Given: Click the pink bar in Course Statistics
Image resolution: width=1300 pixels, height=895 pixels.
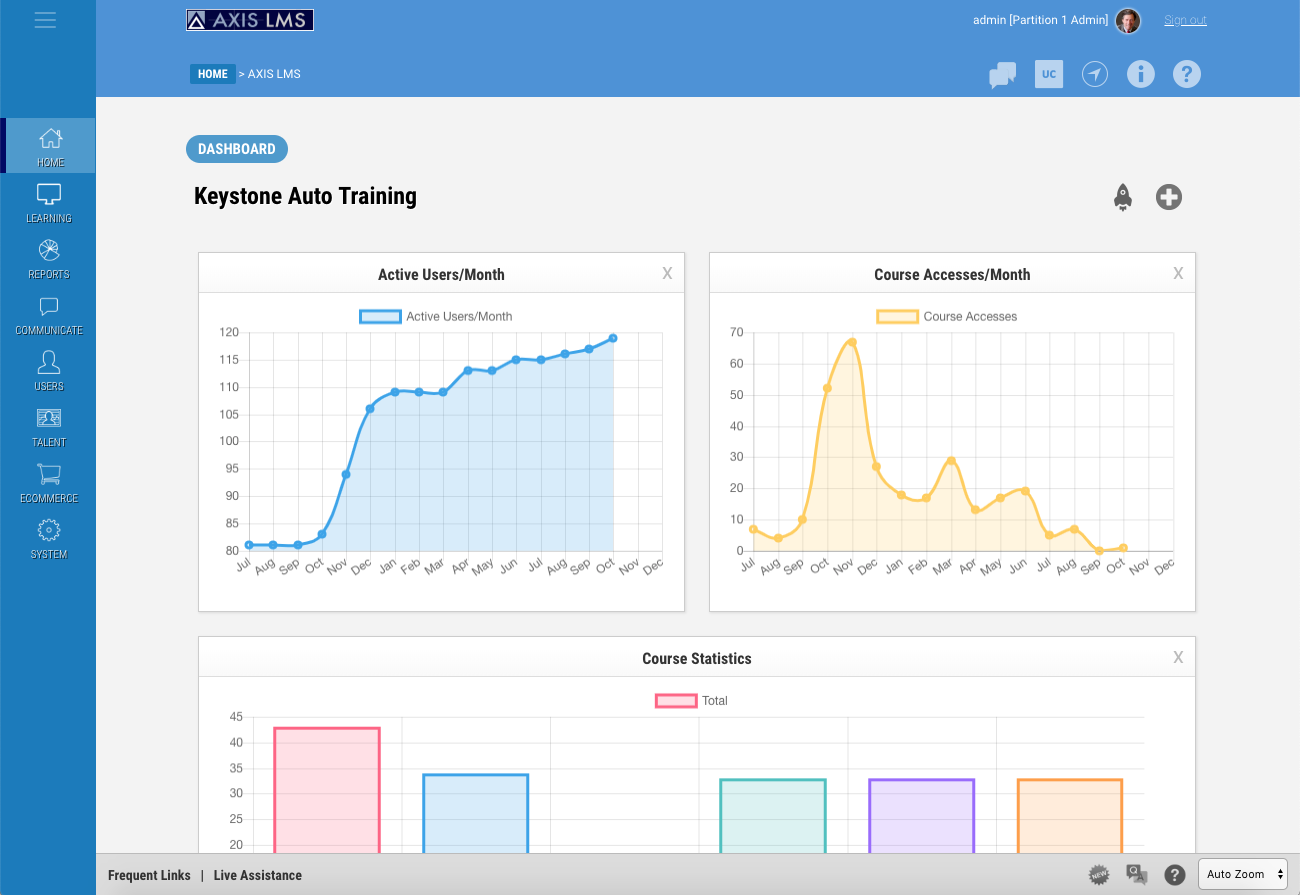Looking at the screenshot, I should [x=327, y=790].
